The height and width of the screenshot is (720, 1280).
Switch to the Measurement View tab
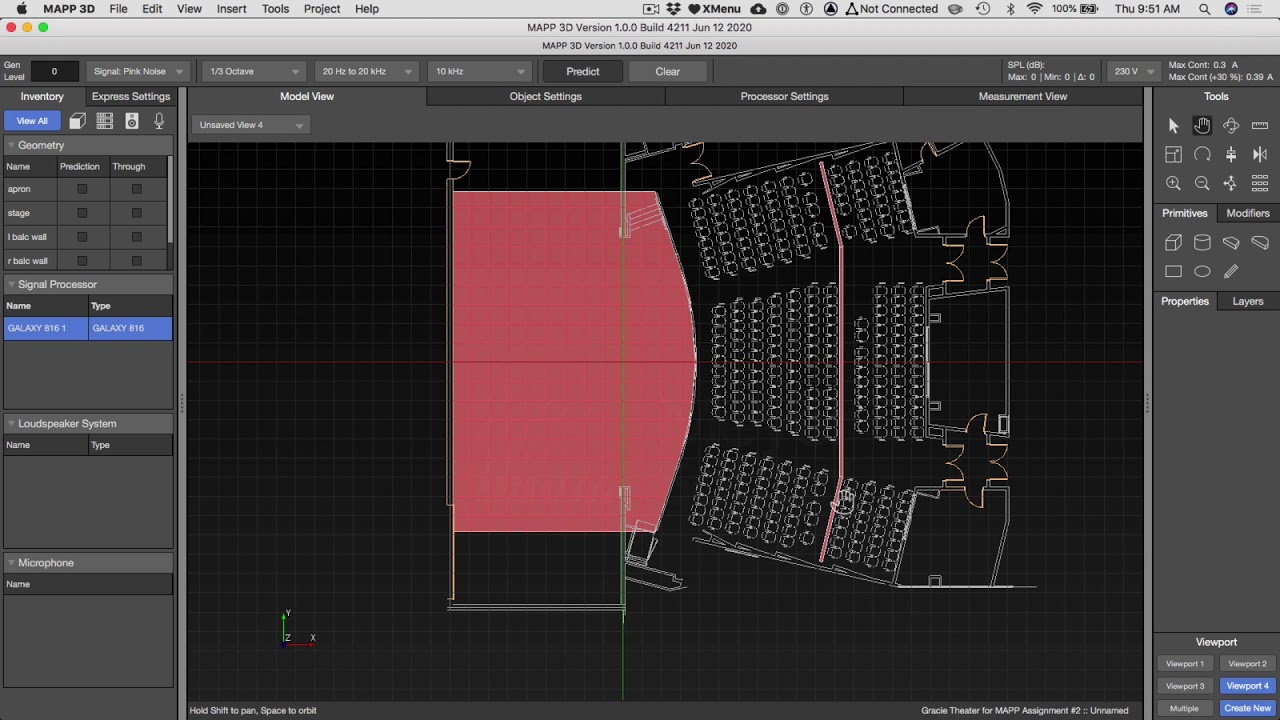click(1023, 96)
